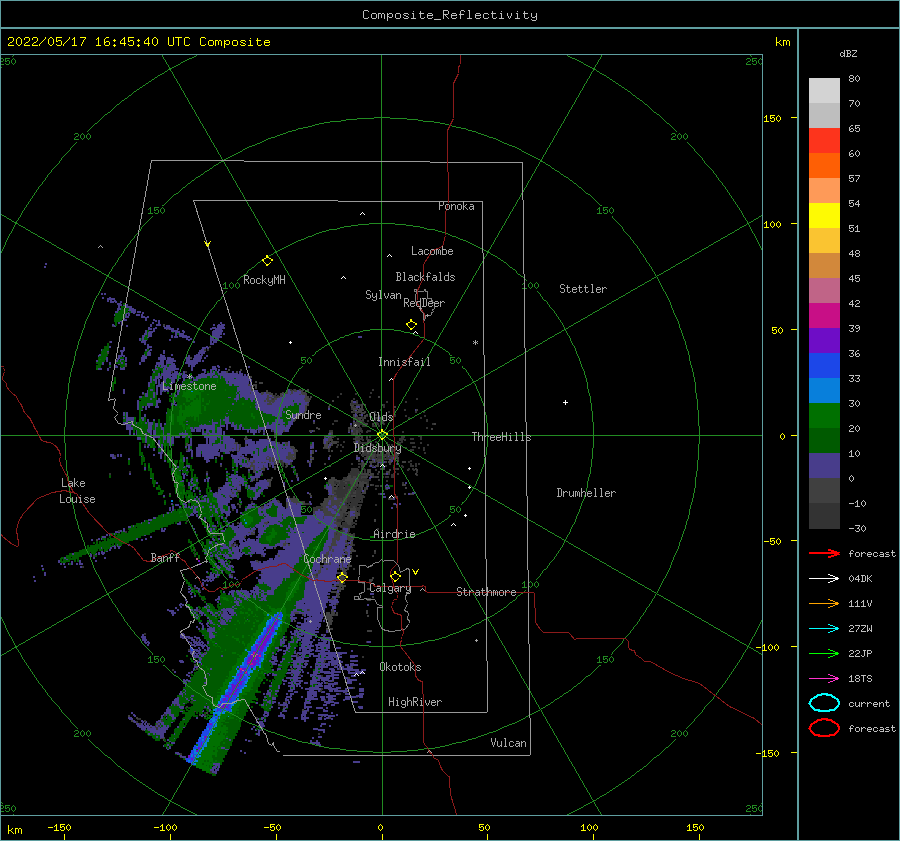Click the Olds town label
This screenshot has width=900, height=841.
click(x=381, y=417)
